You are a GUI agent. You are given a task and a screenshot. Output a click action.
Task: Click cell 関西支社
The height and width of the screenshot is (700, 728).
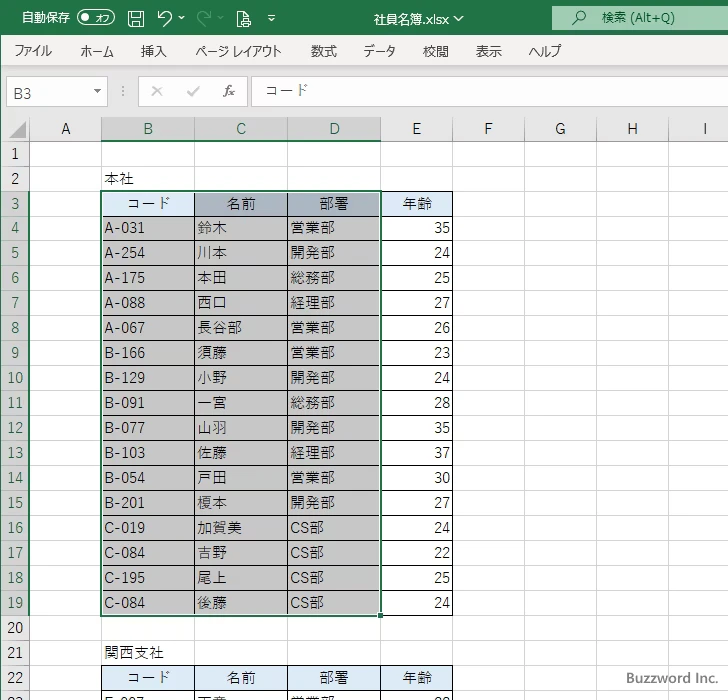[x=148, y=653]
